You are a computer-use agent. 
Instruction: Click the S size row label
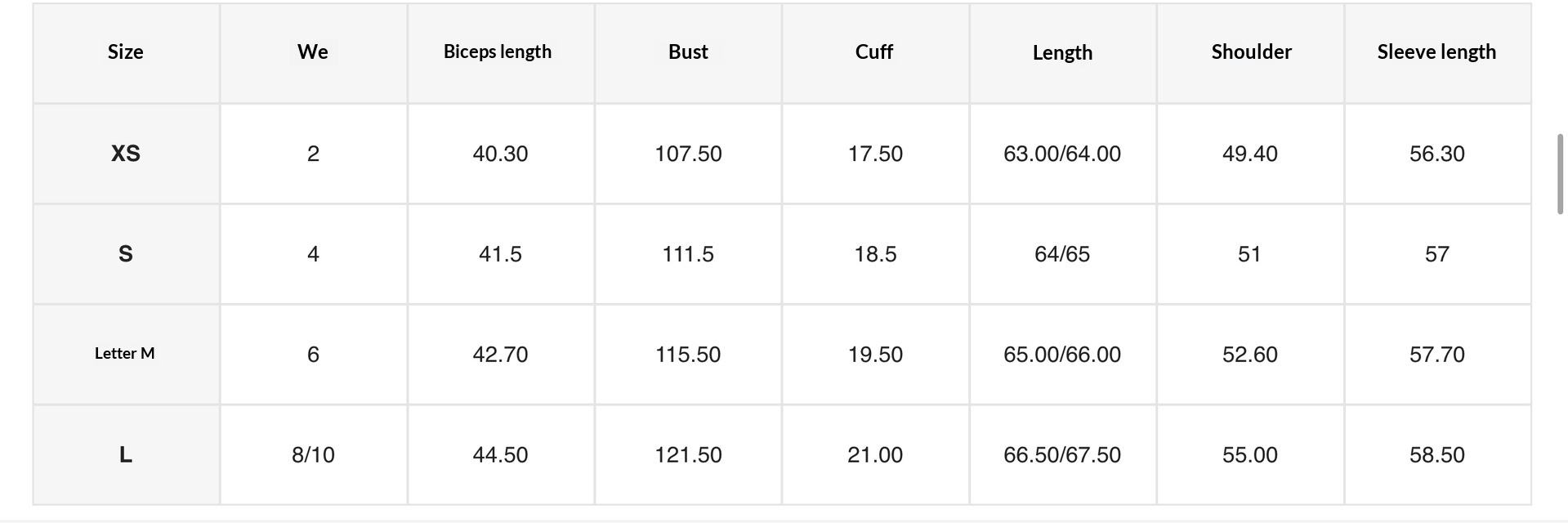(x=126, y=254)
